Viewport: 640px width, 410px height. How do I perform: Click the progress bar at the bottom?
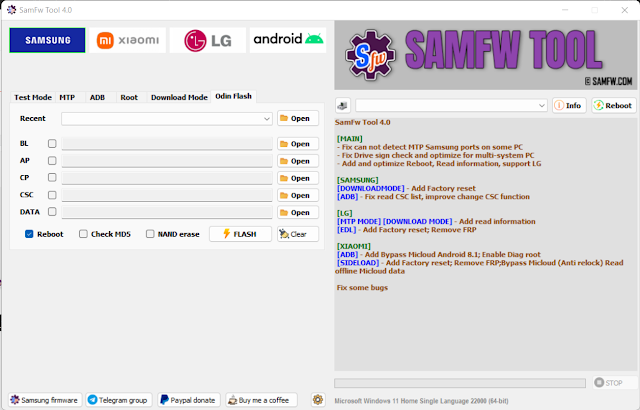tap(460, 383)
